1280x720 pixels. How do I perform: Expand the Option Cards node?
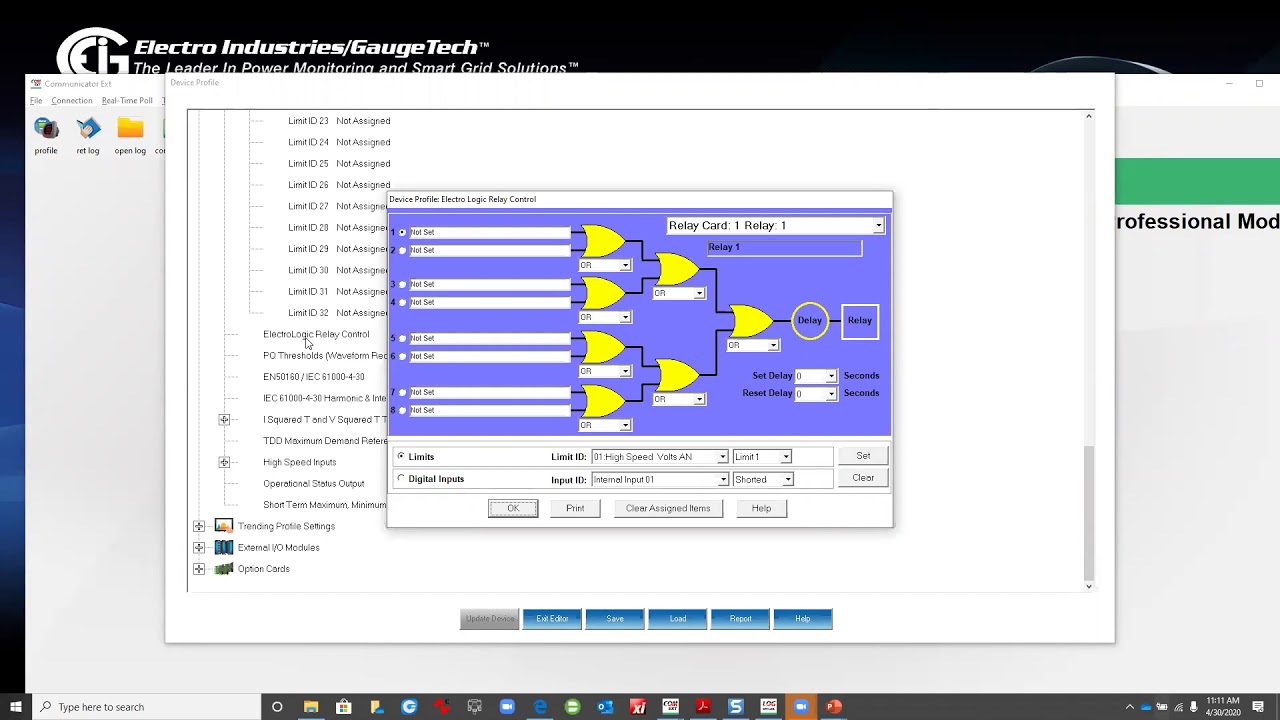(x=199, y=569)
